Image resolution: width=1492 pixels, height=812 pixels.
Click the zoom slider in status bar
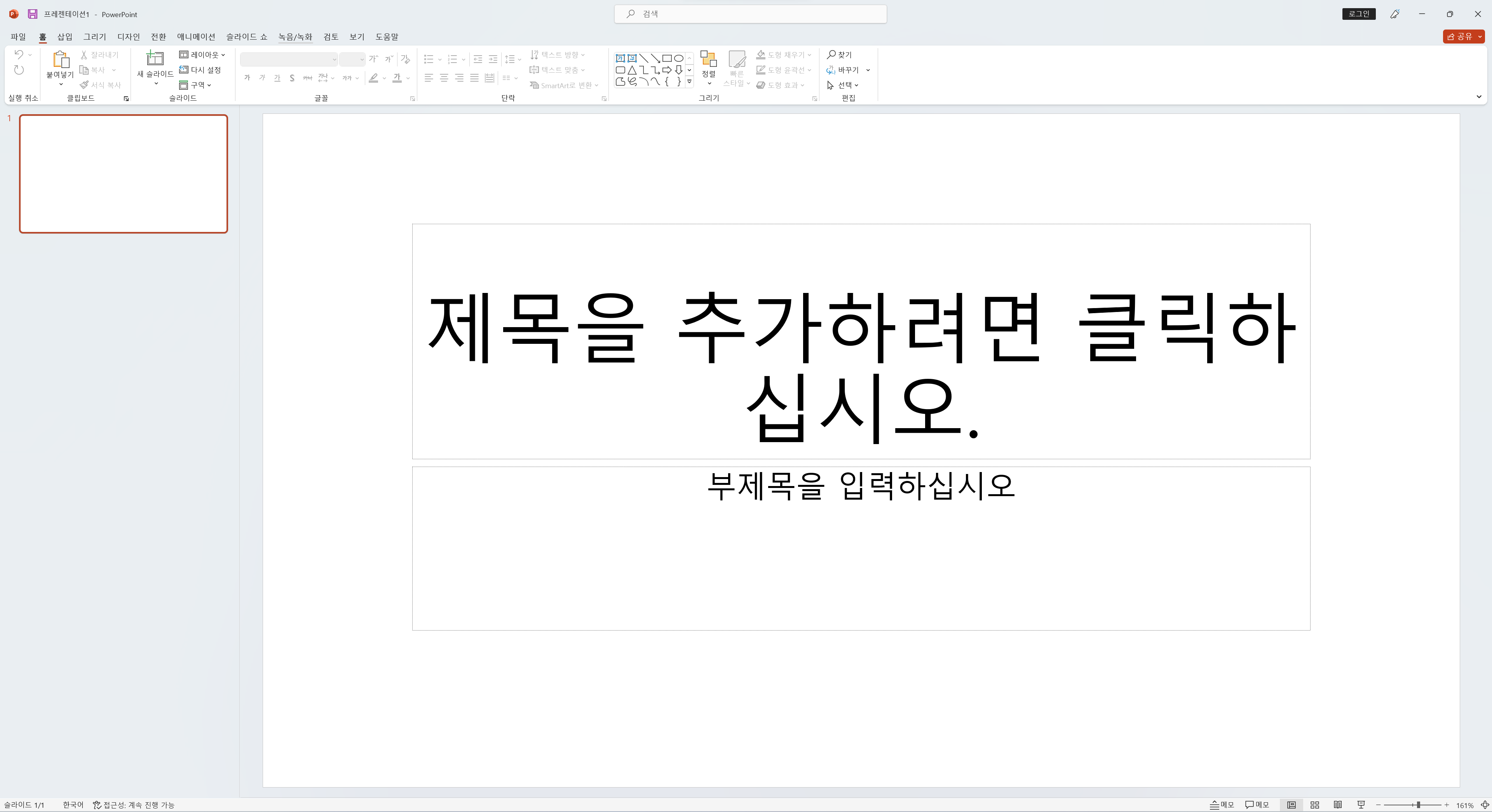pyautogui.click(x=1418, y=805)
